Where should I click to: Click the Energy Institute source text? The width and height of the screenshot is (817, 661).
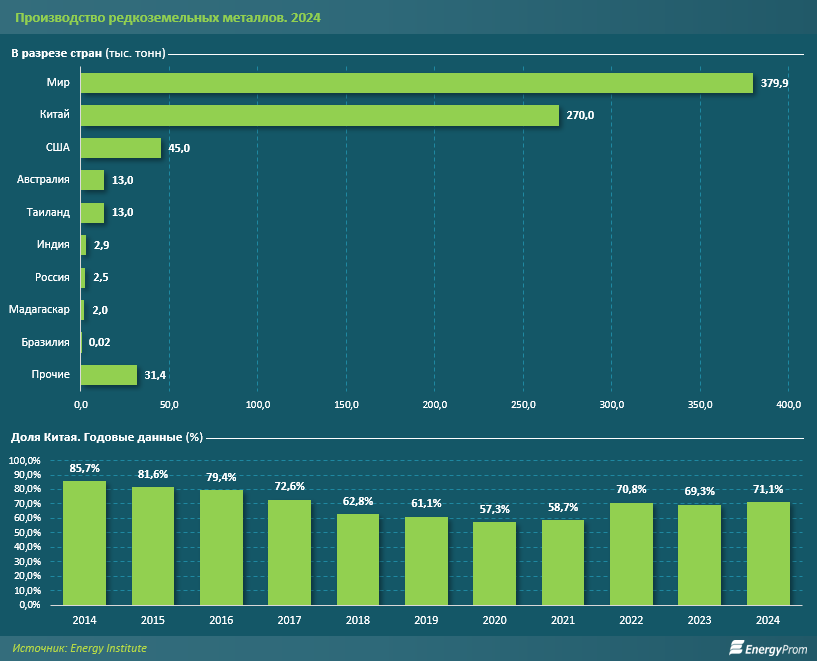[80, 649]
